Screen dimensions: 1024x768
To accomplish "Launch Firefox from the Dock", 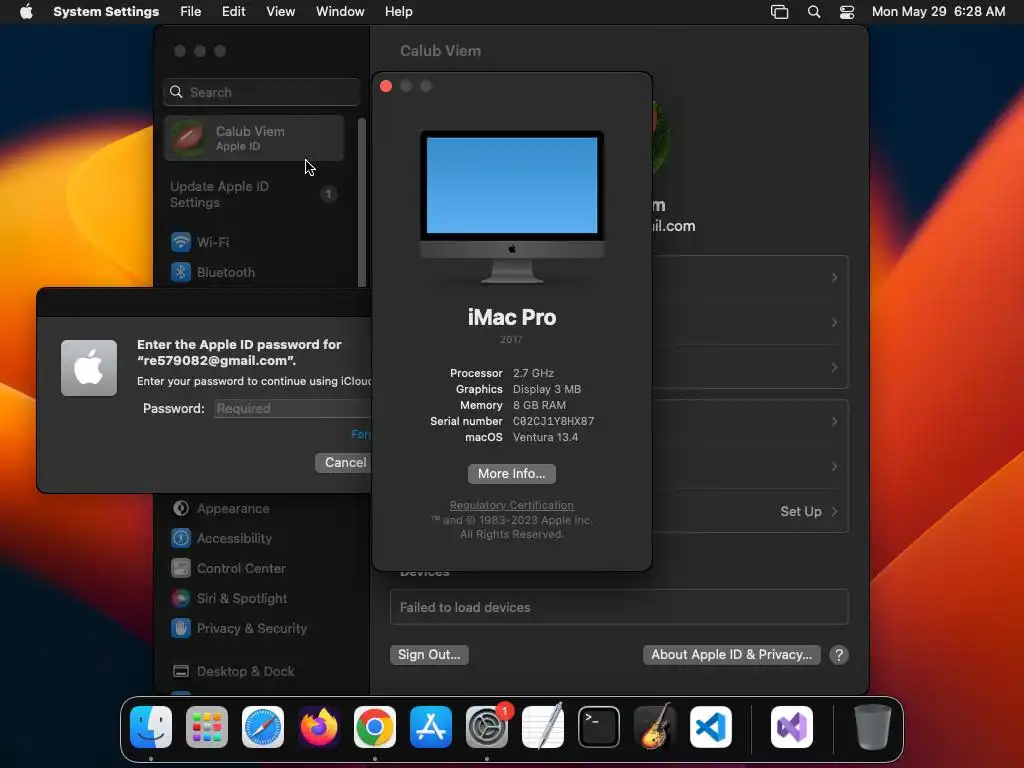I will tap(319, 727).
